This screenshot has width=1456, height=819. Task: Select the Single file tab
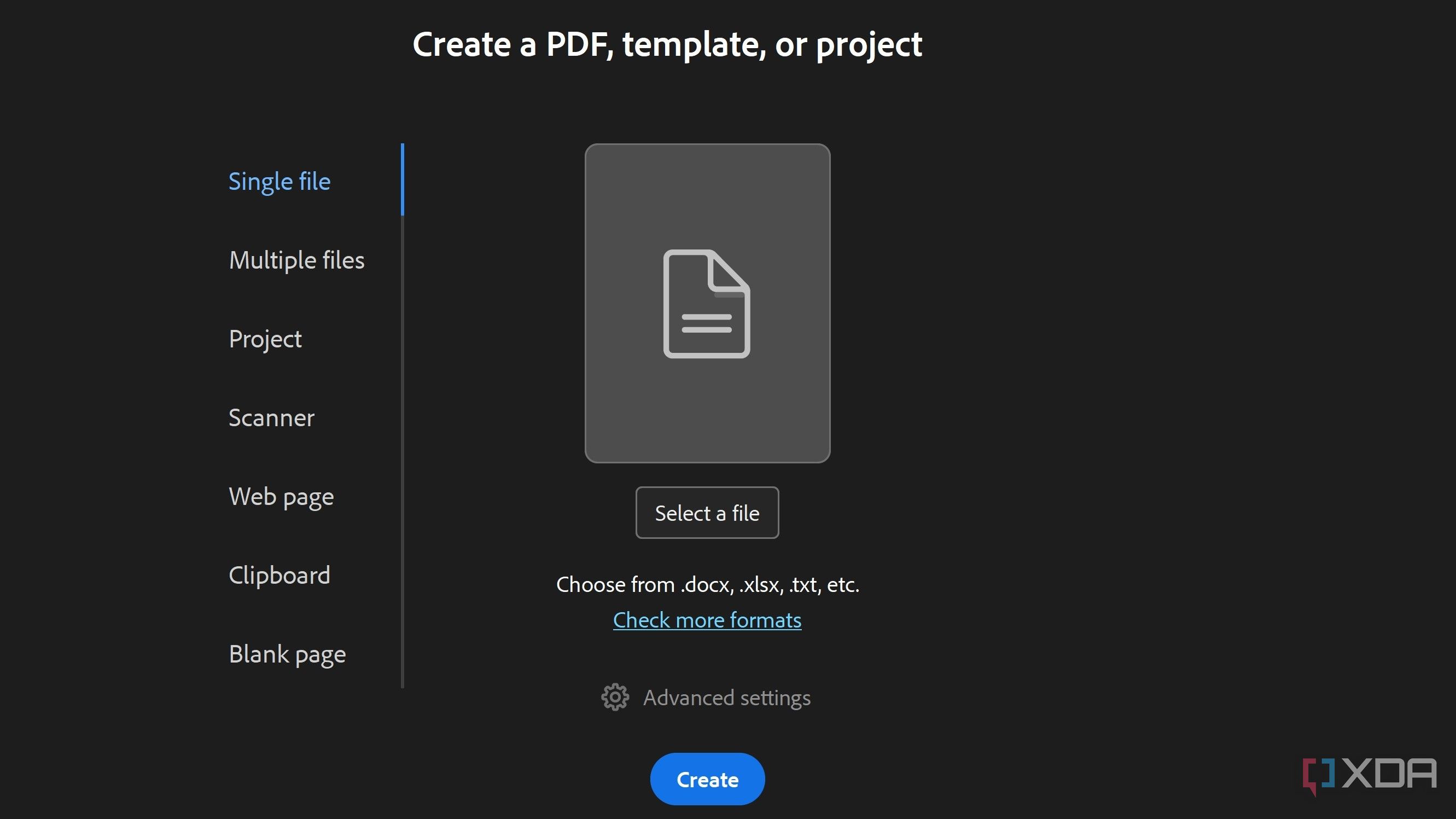[x=279, y=182]
